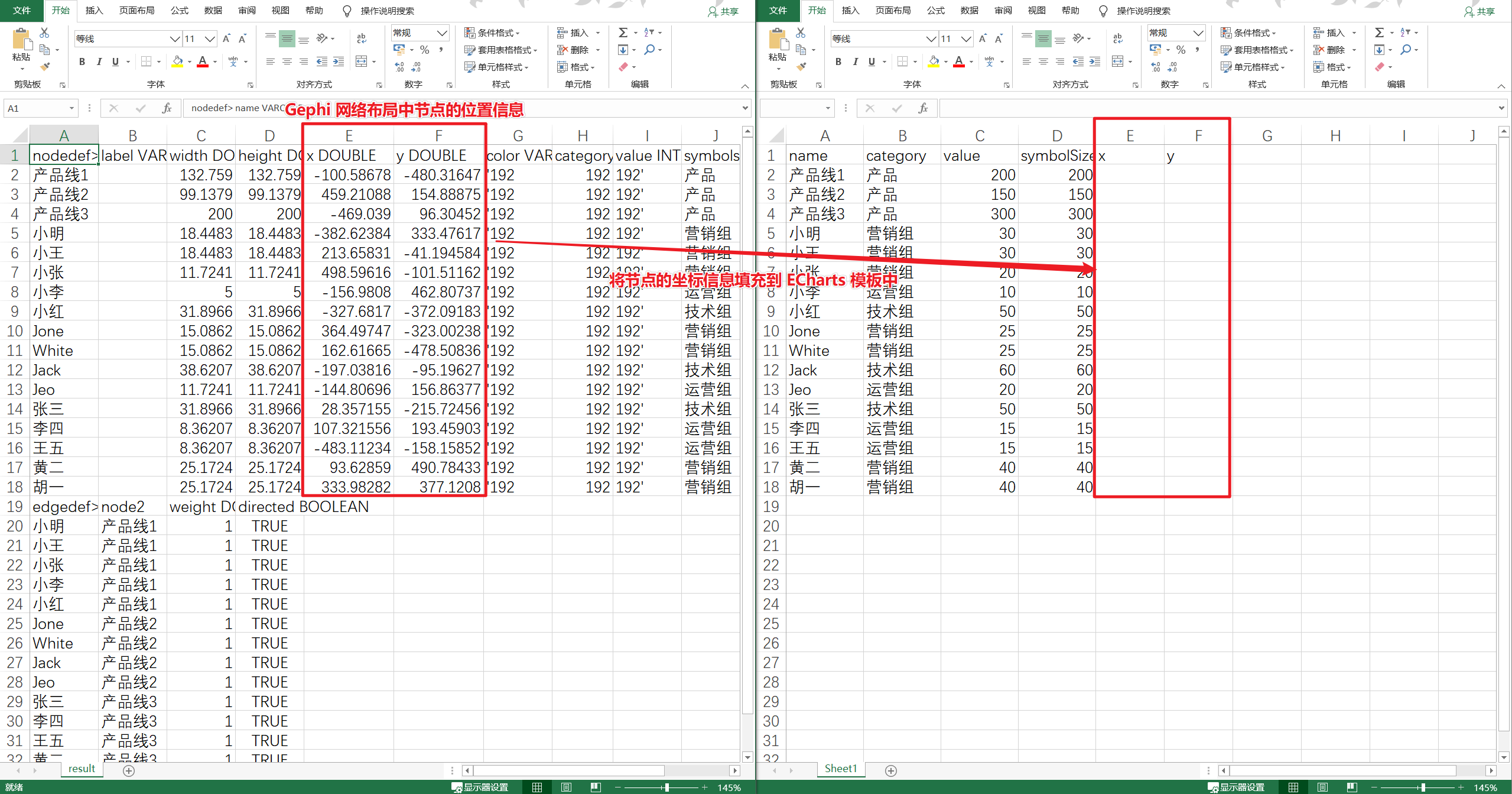Toggle Underline in left window ribbon
The image size is (1512, 794).
115,61
